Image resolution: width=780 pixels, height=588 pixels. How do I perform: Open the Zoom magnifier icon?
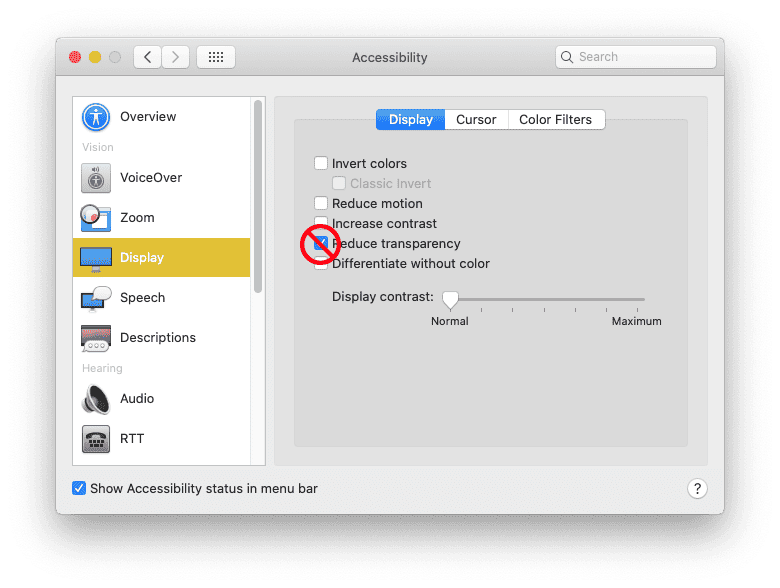96,218
